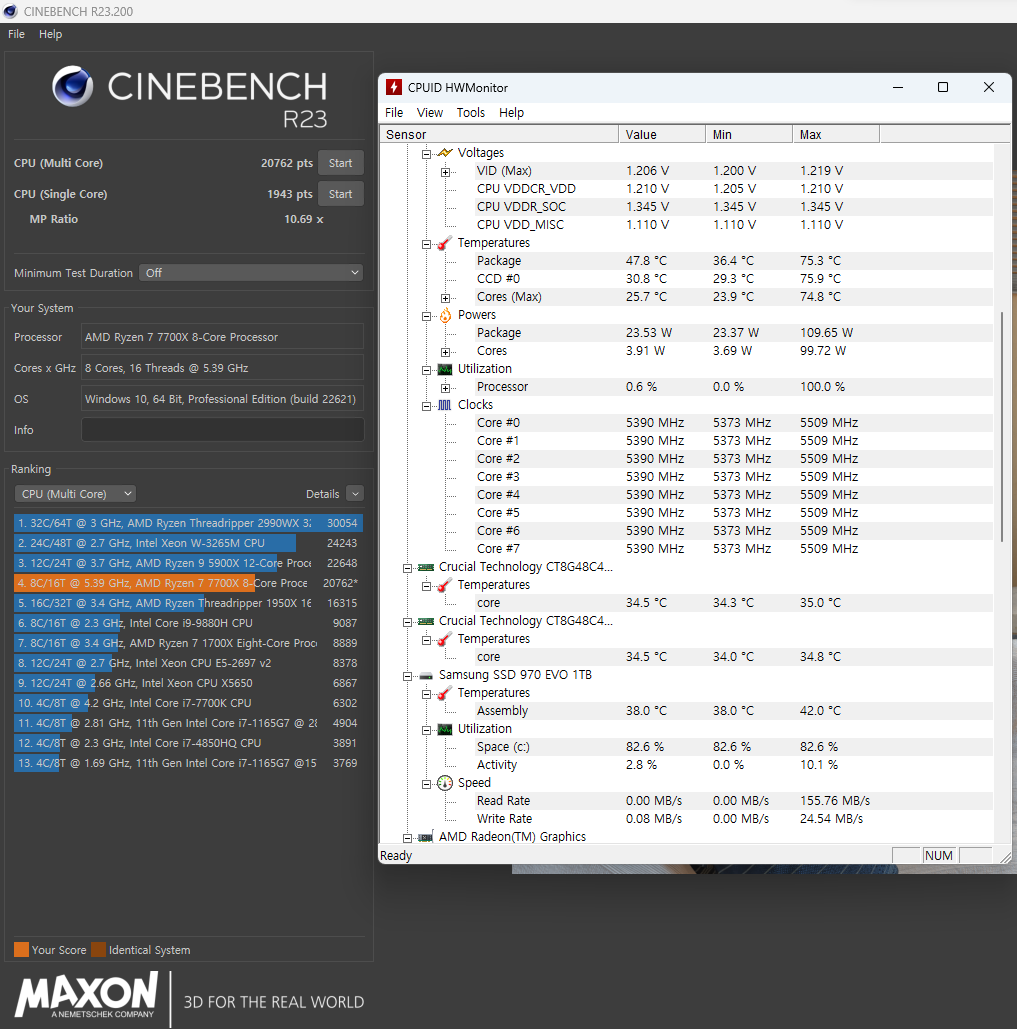Screen dimensions: 1017x1029
Task: Select ranking entry Intel Xeon W-3265M
Action: 188,543
